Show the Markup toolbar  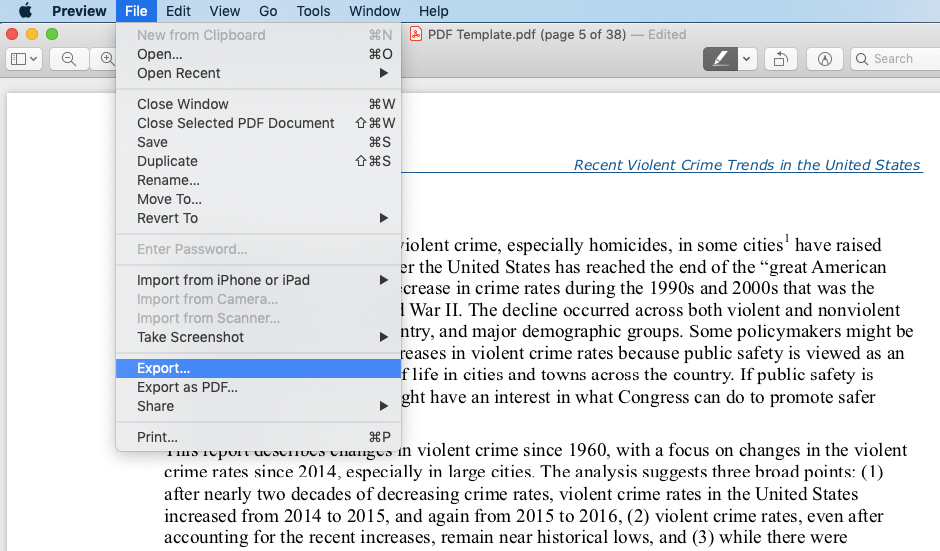coord(824,59)
